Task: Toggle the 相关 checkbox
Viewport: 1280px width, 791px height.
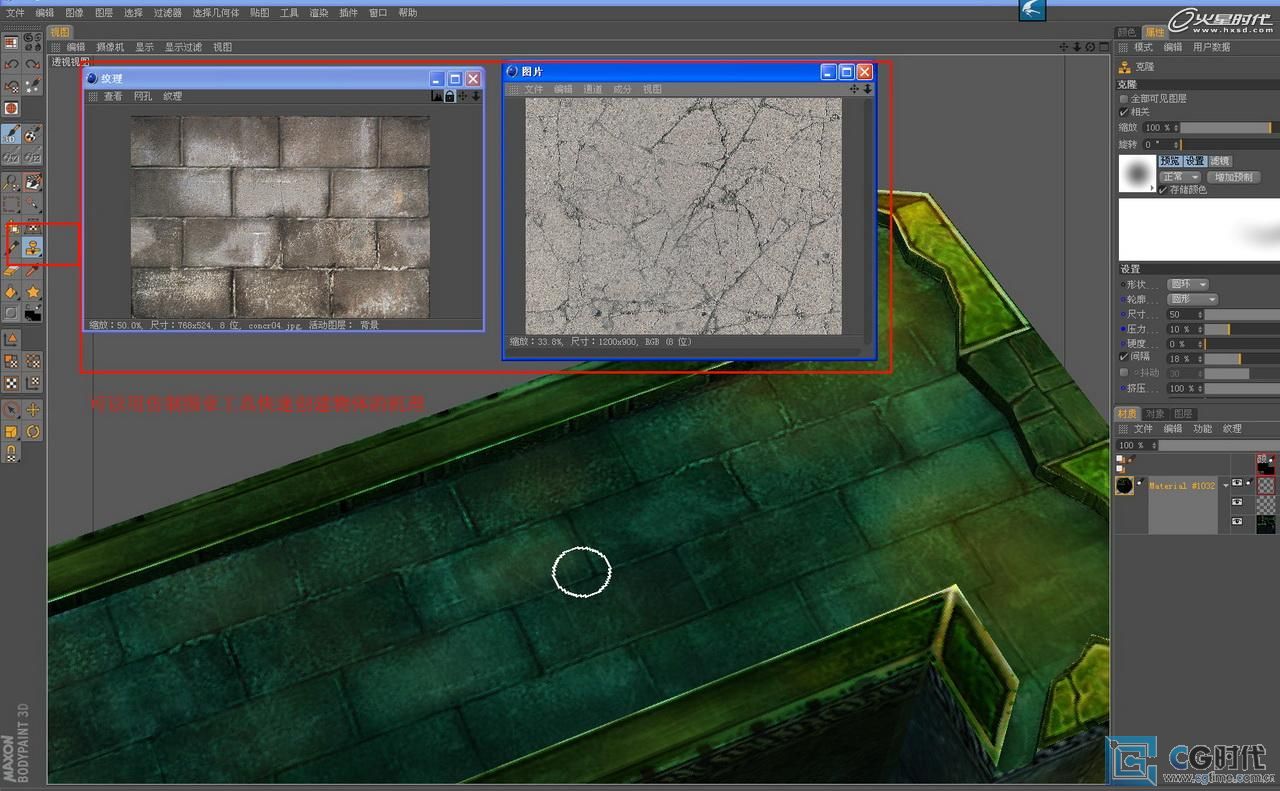Action: coord(1123,112)
